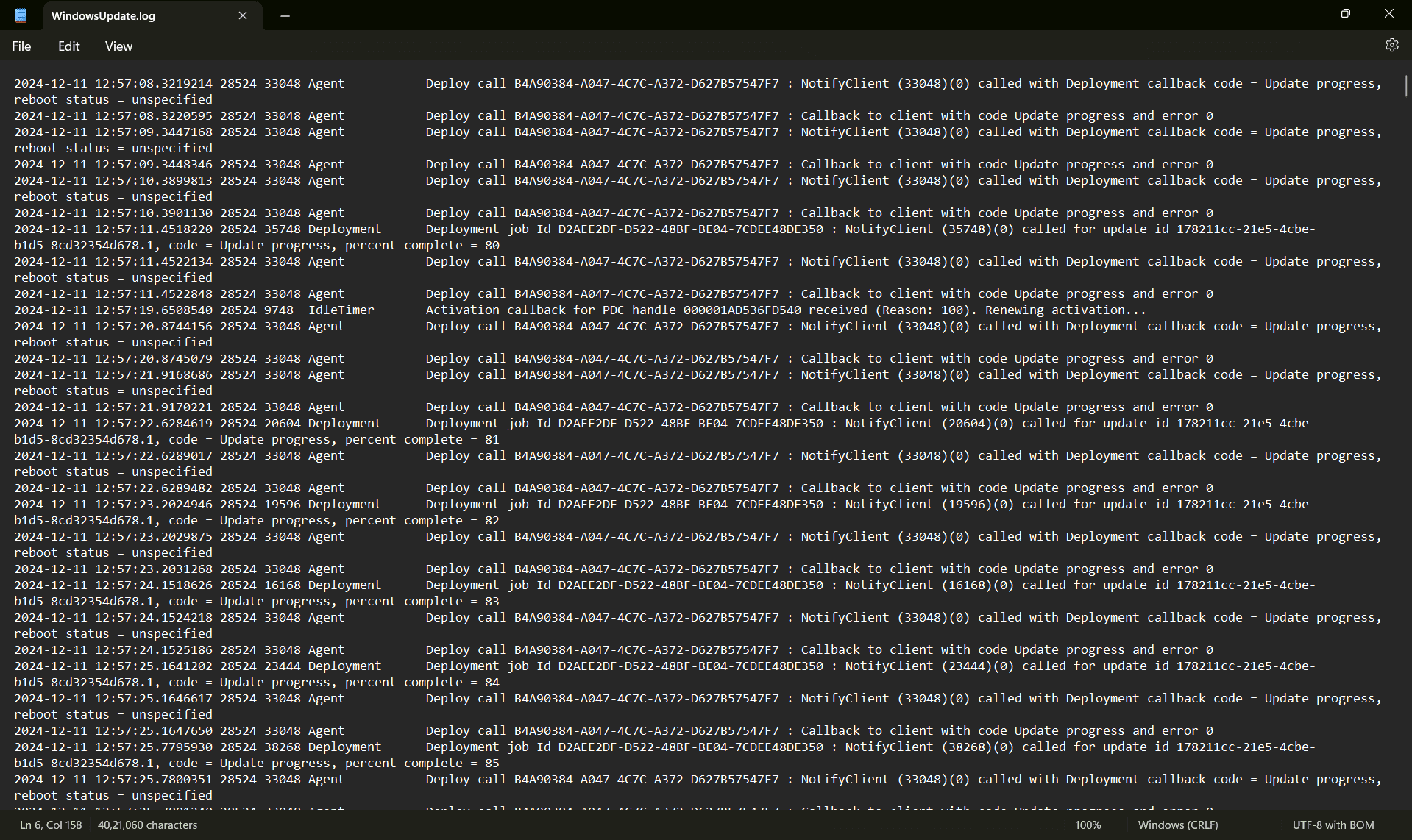Restore down the Notepad window
The image size is (1412, 840).
[1346, 13]
